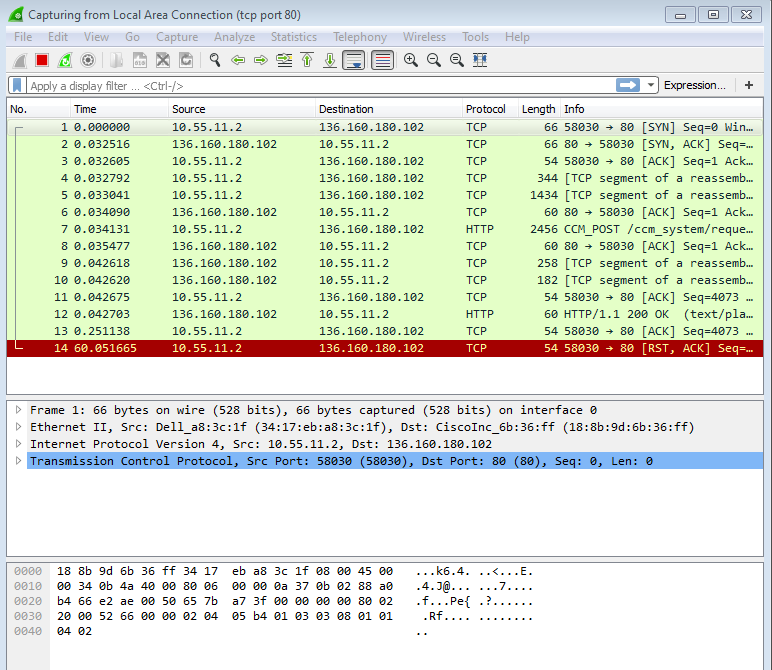The height and width of the screenshot is (670, 772).
Task: Open the display filter history dropdown
Action: pos(650,85)
